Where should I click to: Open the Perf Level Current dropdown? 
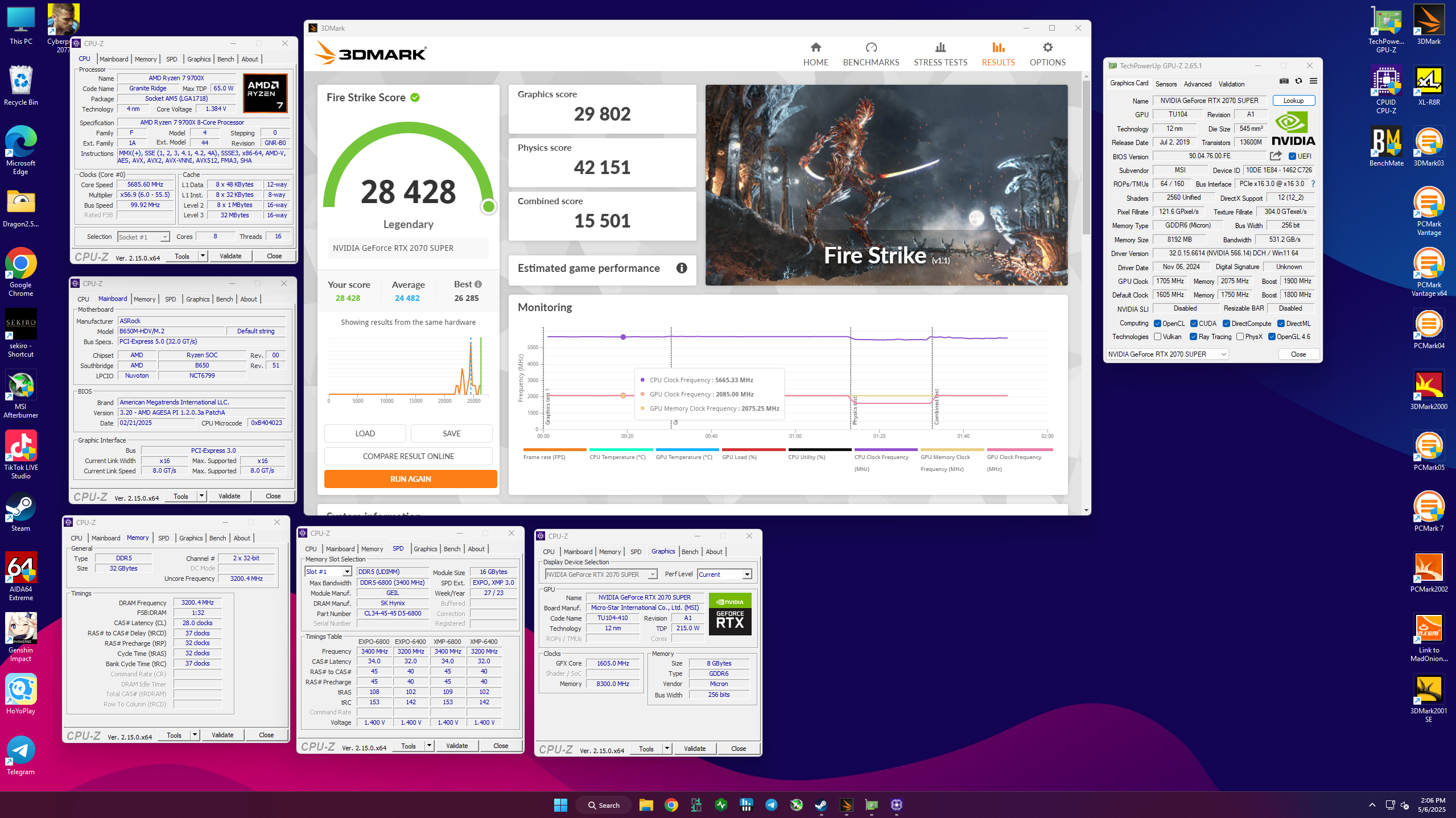[x=725, y=575]
